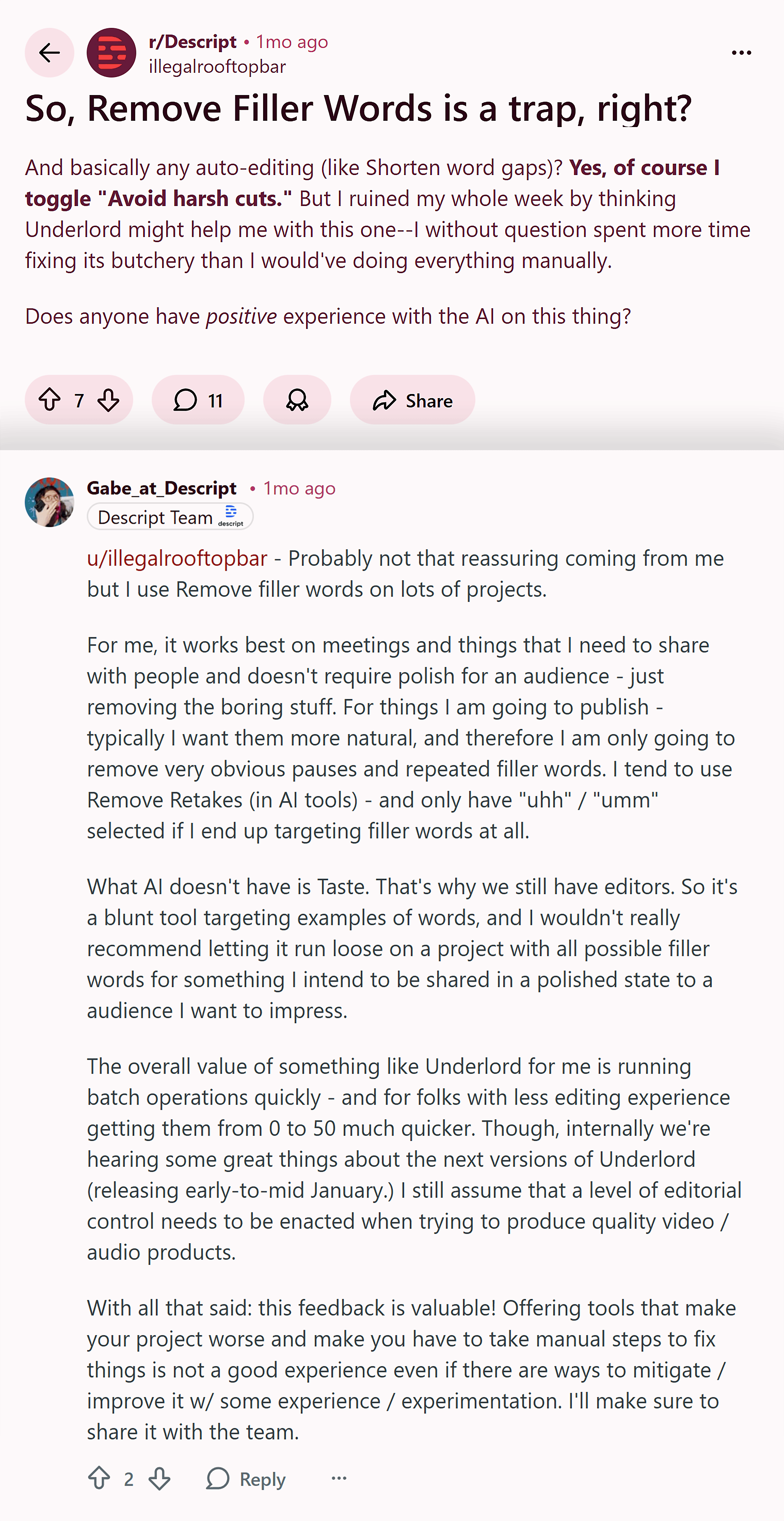Image resolution: width=784 pixels, height=1521 pixels.
Task: Open Gabe_at_Descript's profile from his username
Action: (x=162, y=488)
